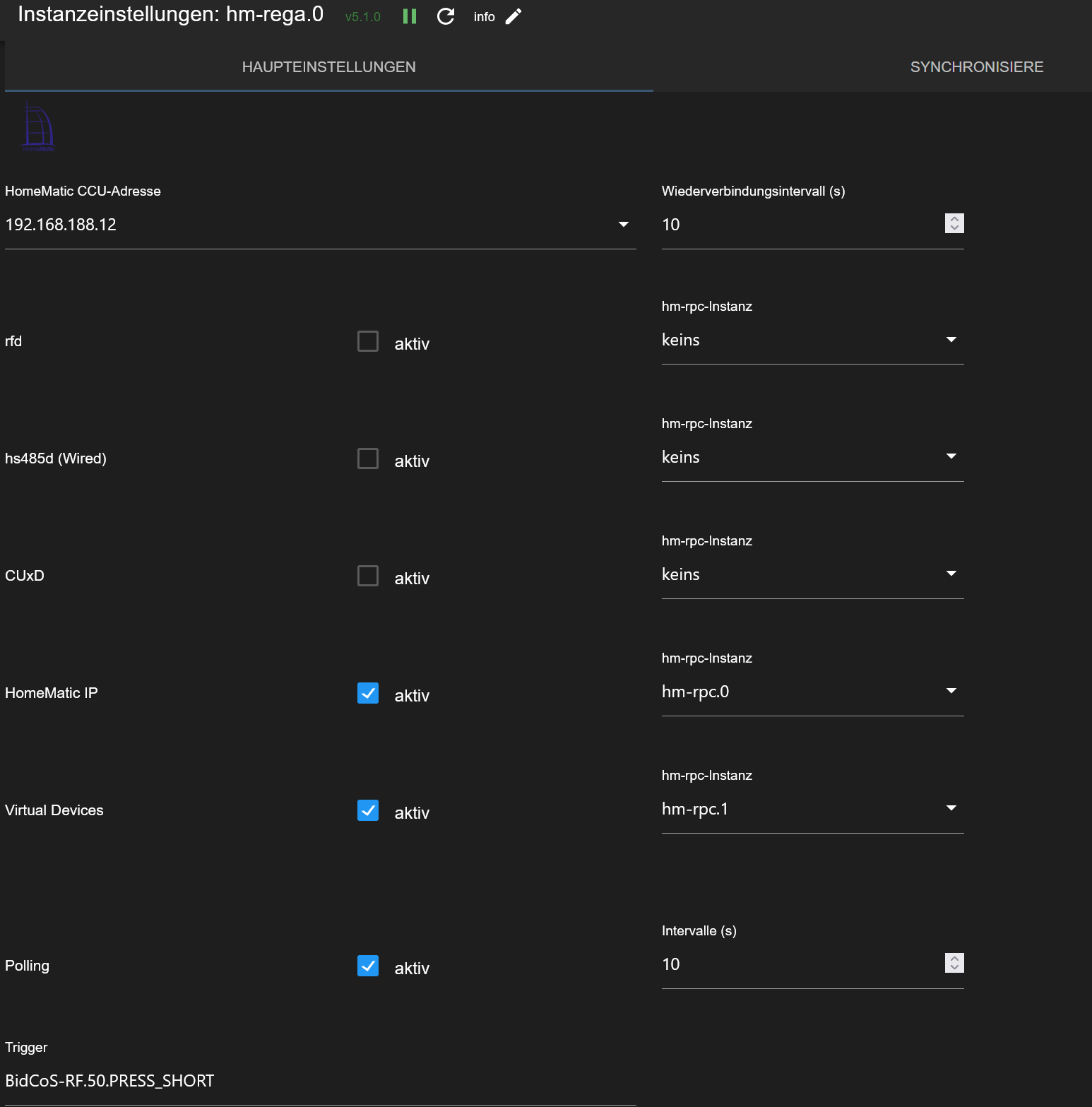
Task: Restart the instance with reload icon
Action: pyautogui.click(x=446, y=16)
